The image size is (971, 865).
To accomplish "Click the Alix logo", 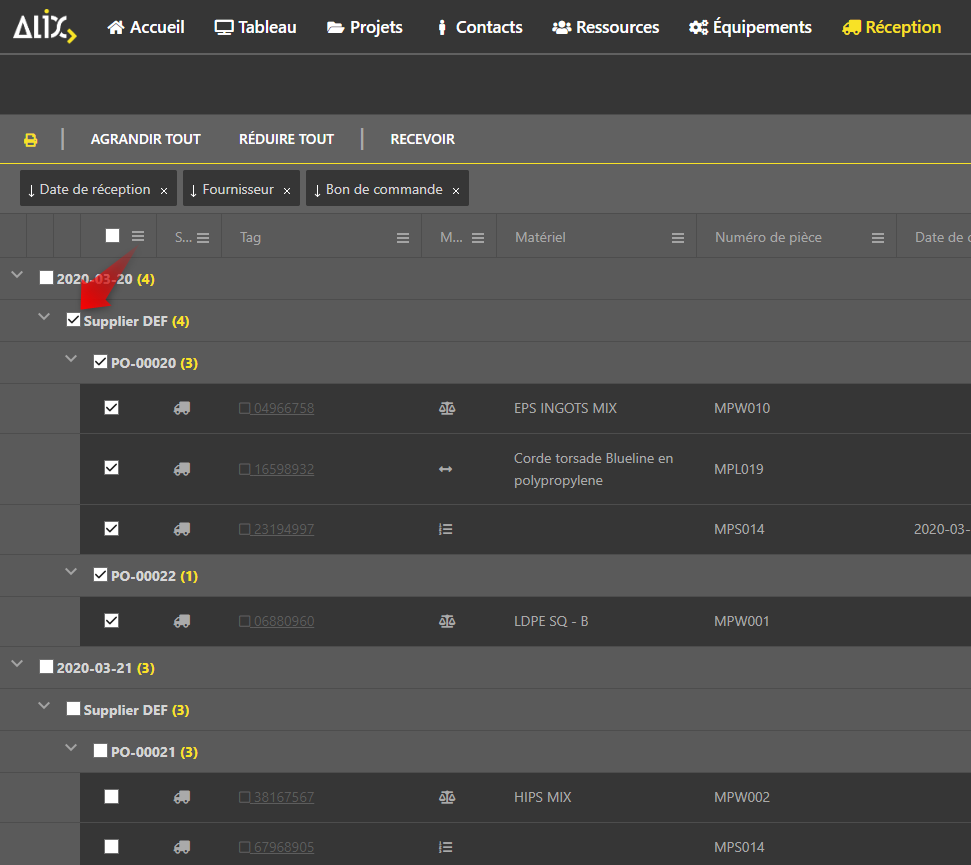I will (x=45, y=27).
